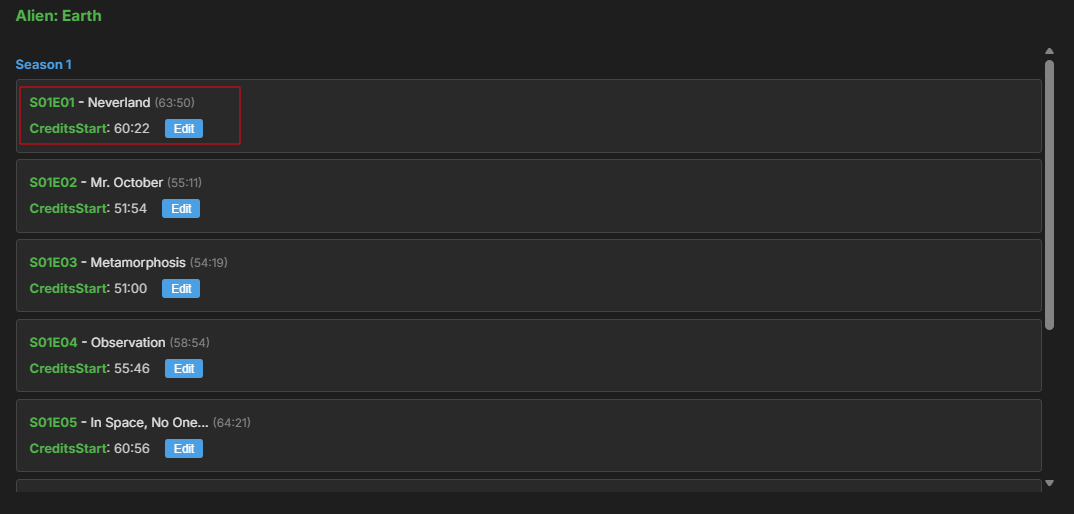Click the Metamorphosis episode name
Viewport: 1074px width, 514px height.
tap(138, 263)
